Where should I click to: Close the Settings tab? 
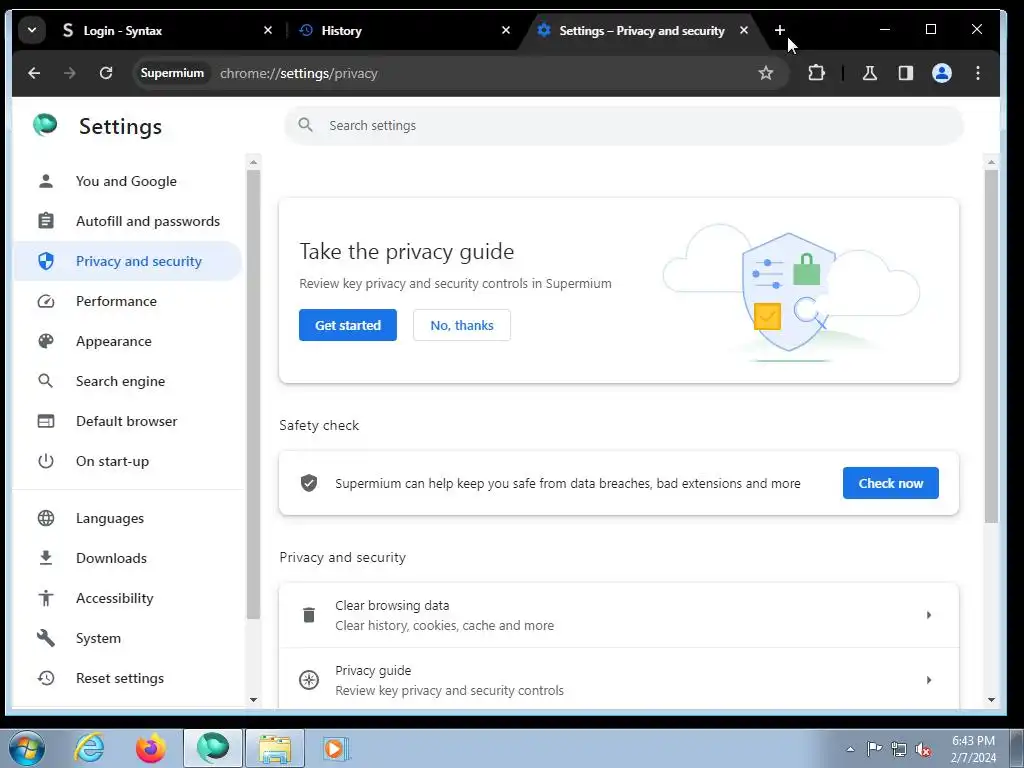click(x=744, y=30)
